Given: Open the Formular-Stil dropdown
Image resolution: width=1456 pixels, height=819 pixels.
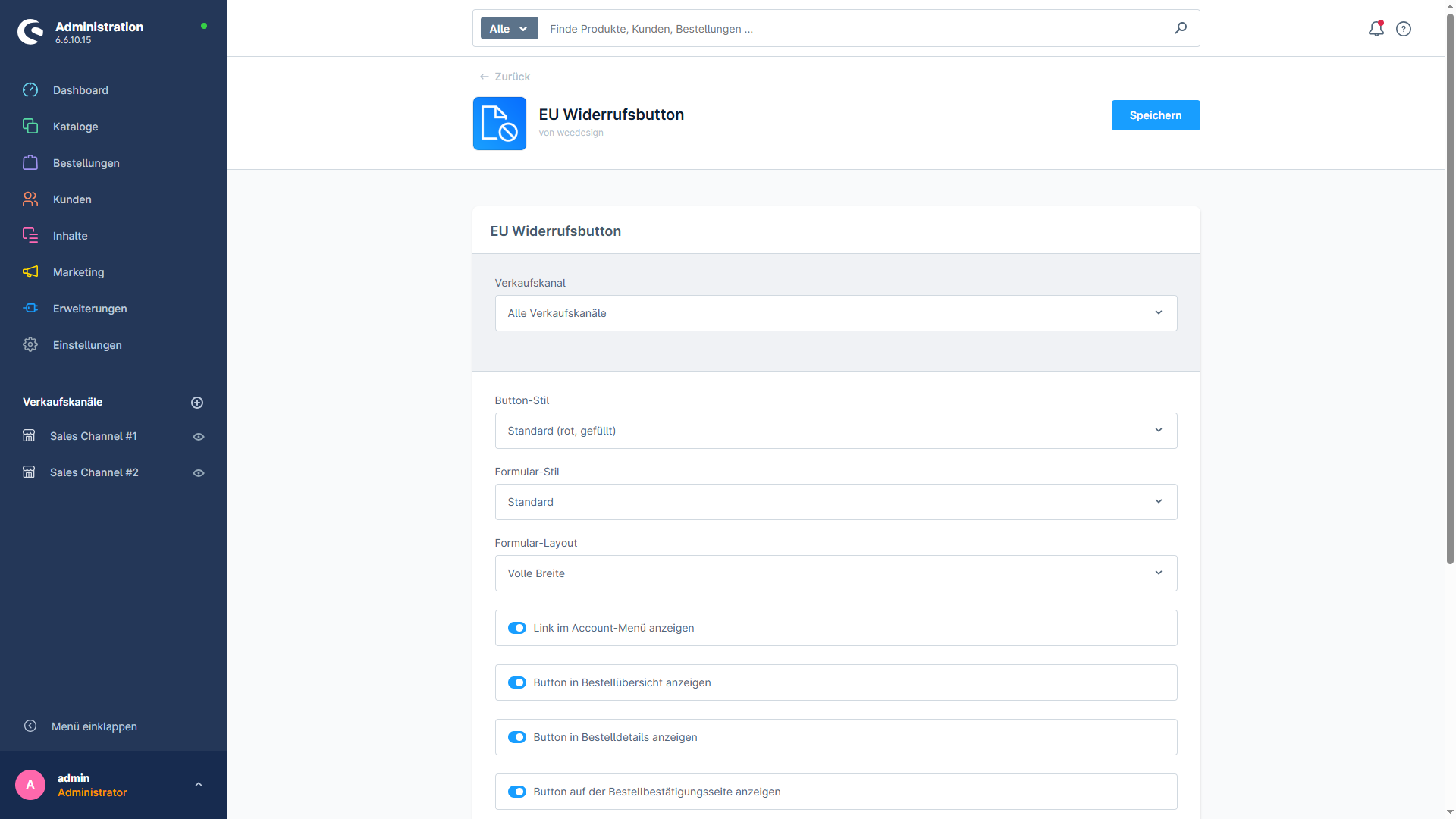Looking at the screenshot, I should (x=836, y=502).
